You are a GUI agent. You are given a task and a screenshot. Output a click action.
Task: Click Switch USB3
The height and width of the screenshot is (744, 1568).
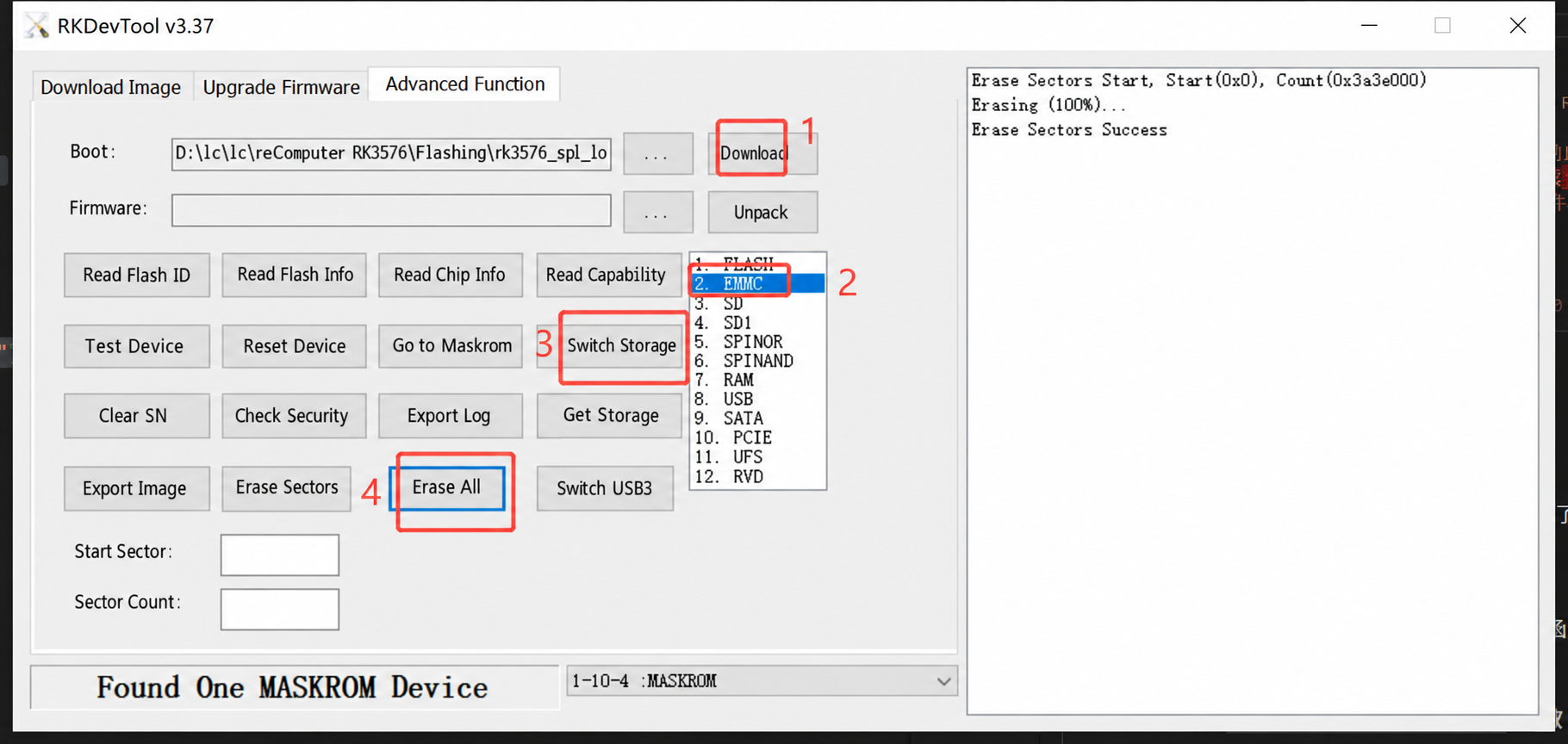[605, 488]
